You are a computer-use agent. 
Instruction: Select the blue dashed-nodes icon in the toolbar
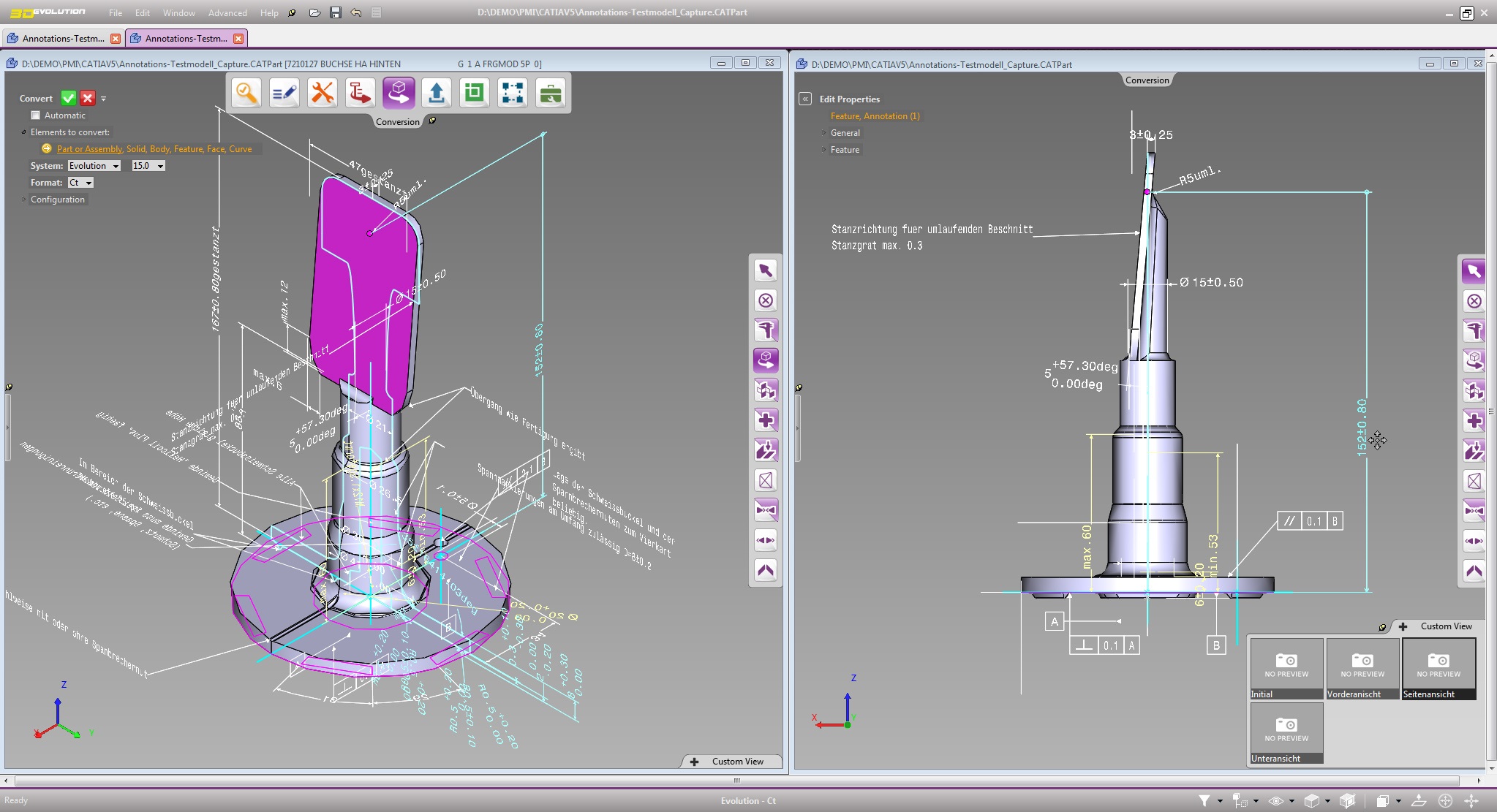click(x=513, y=93)
